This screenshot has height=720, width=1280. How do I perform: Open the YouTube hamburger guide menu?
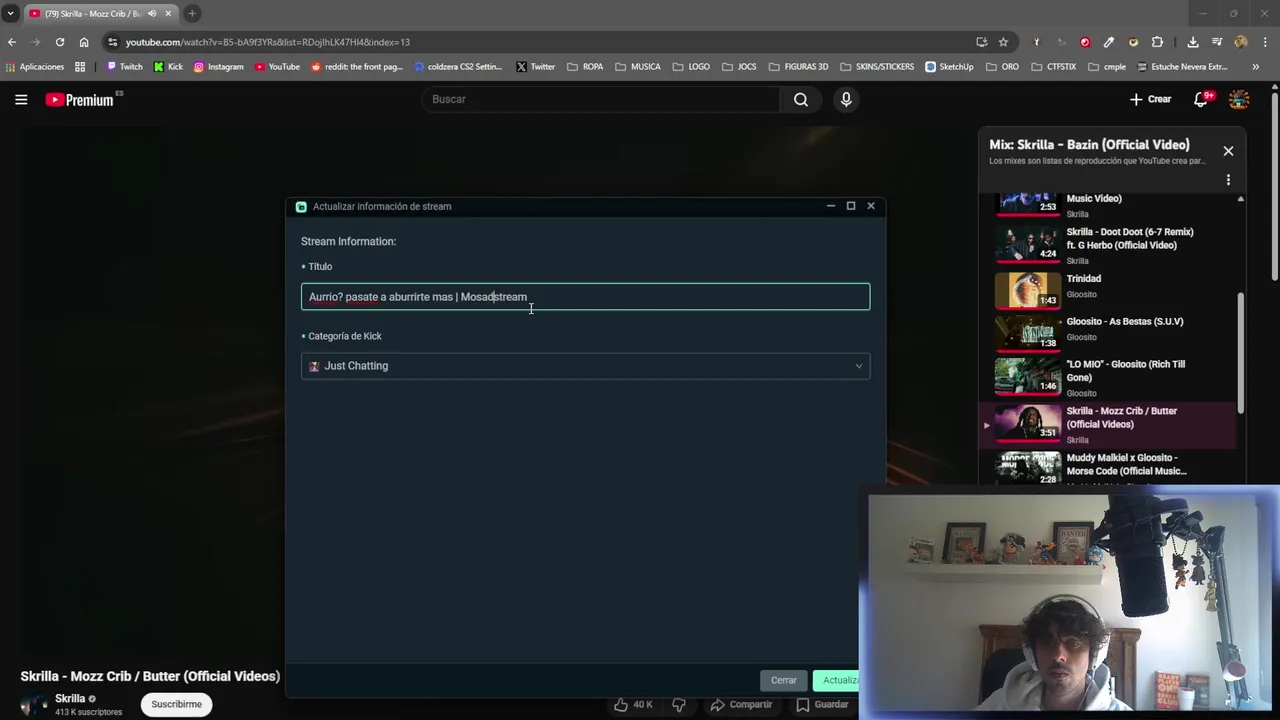(x=21, y=99)
